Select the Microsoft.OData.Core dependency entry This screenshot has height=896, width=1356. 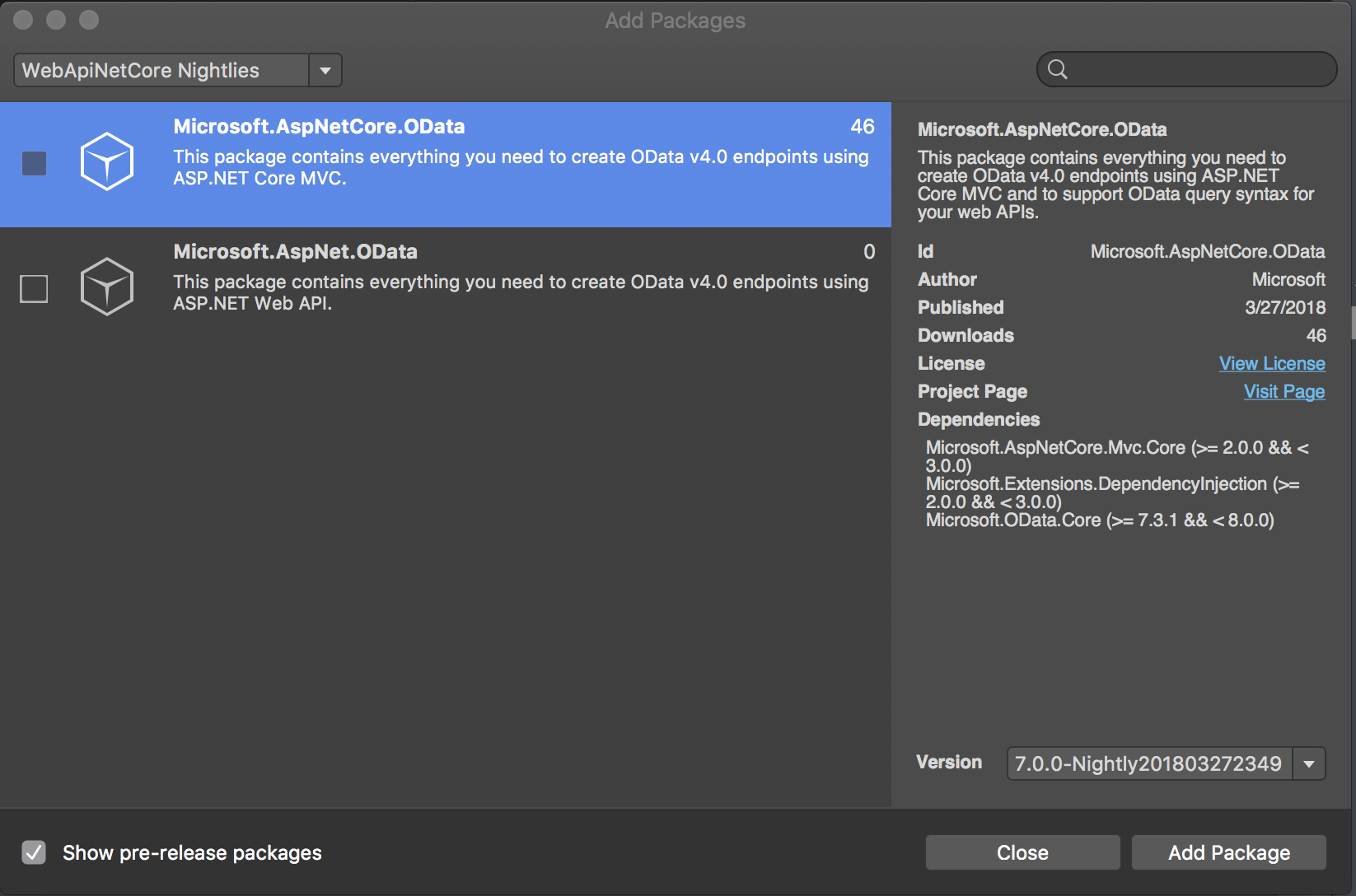click(1099, 520)
